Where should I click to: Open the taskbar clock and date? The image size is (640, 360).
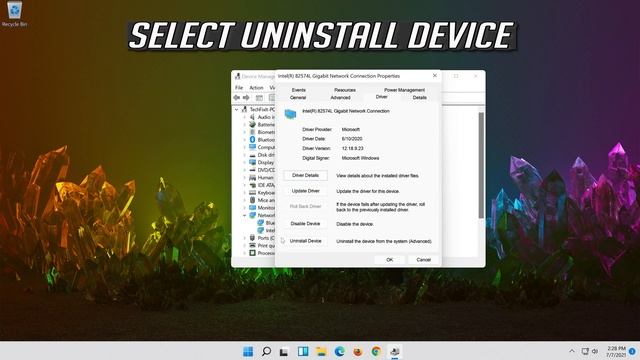pyautogui.click(x=616, y=351)
